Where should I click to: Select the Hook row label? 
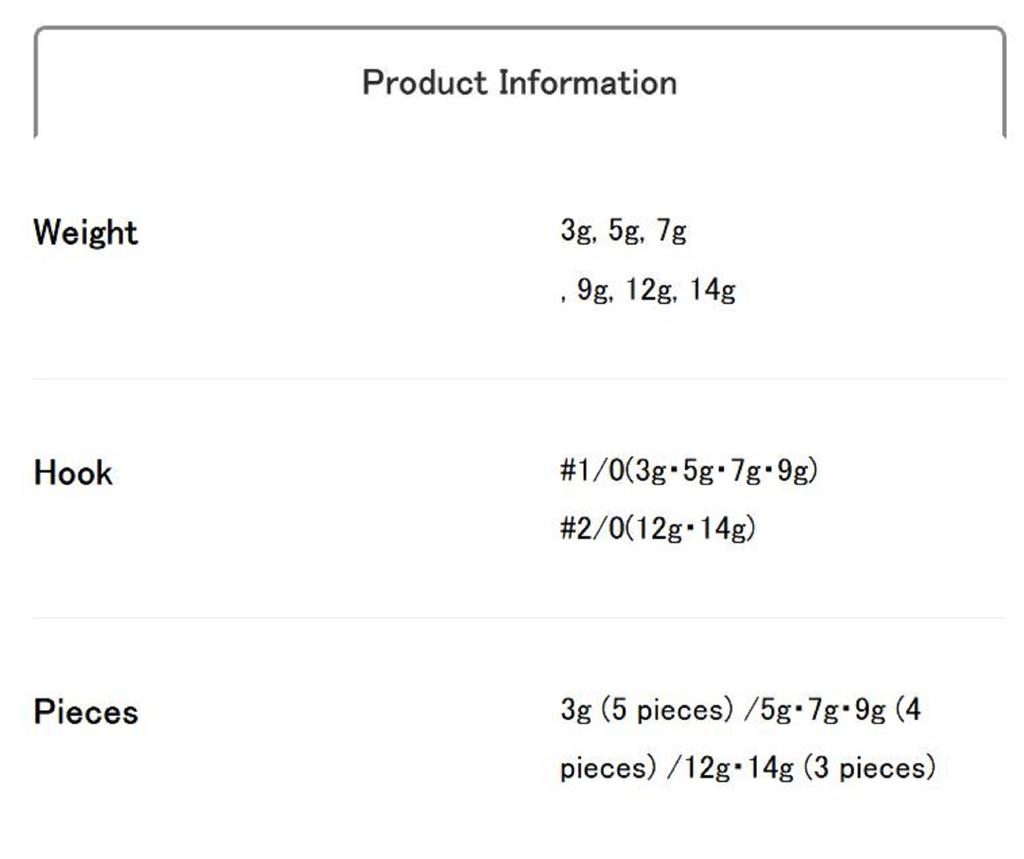tap(73, 472)
